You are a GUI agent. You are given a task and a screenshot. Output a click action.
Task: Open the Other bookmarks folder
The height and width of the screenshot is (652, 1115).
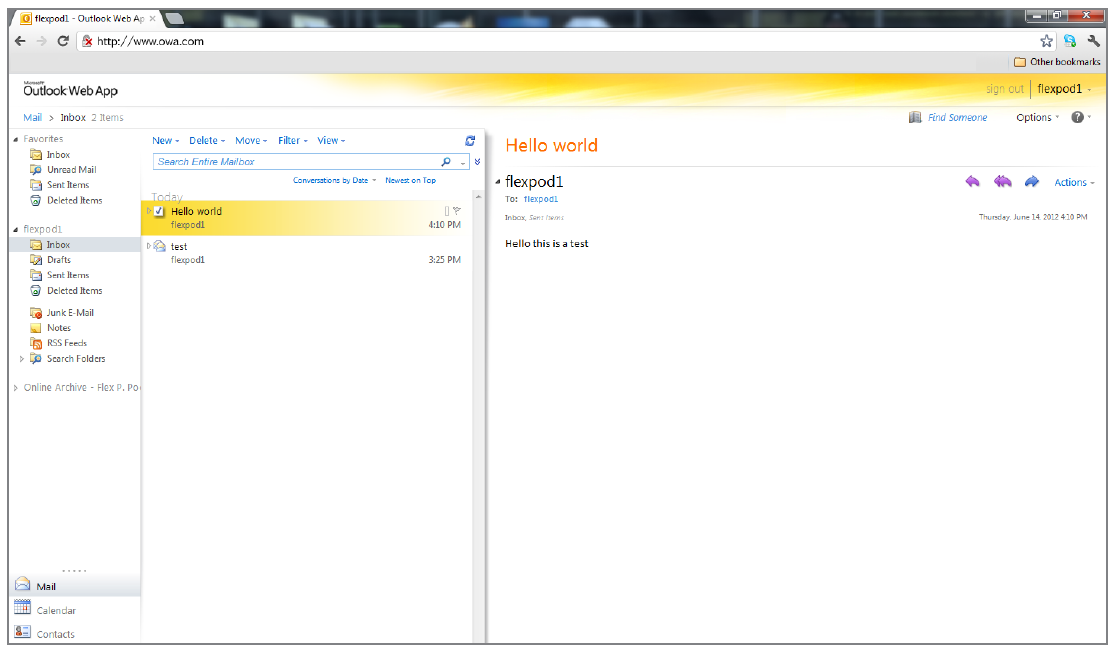[1057, 62]
